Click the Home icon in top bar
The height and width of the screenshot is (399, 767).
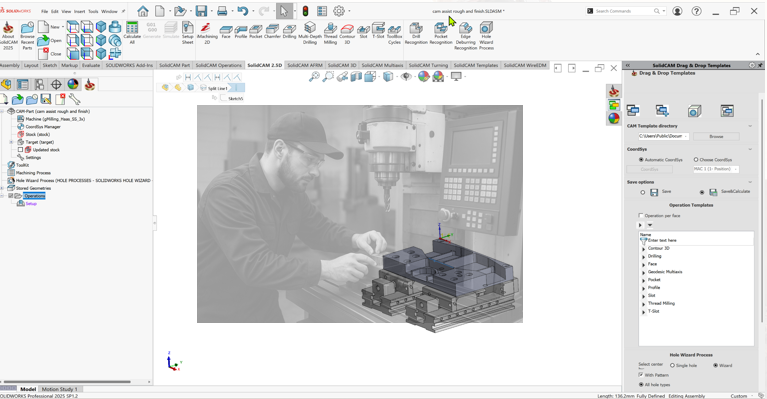[x=143, y=11]
